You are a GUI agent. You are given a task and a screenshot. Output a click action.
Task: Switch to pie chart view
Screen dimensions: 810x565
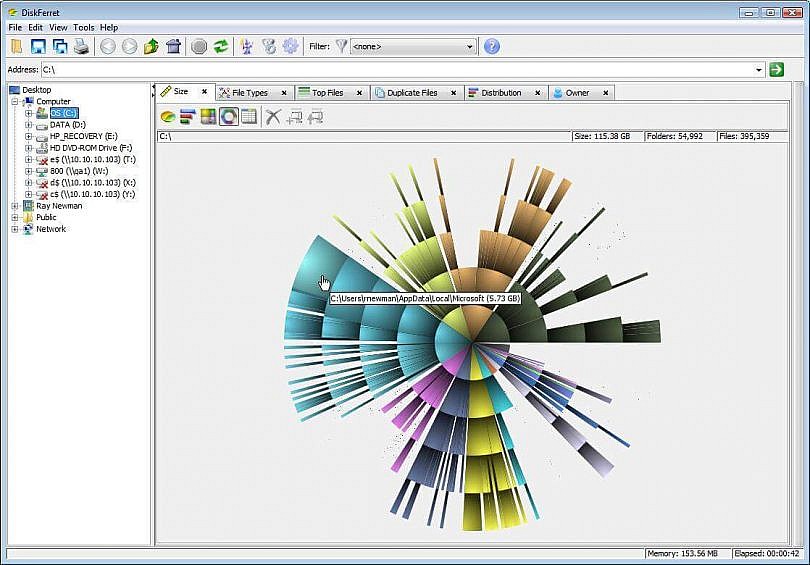167,117
